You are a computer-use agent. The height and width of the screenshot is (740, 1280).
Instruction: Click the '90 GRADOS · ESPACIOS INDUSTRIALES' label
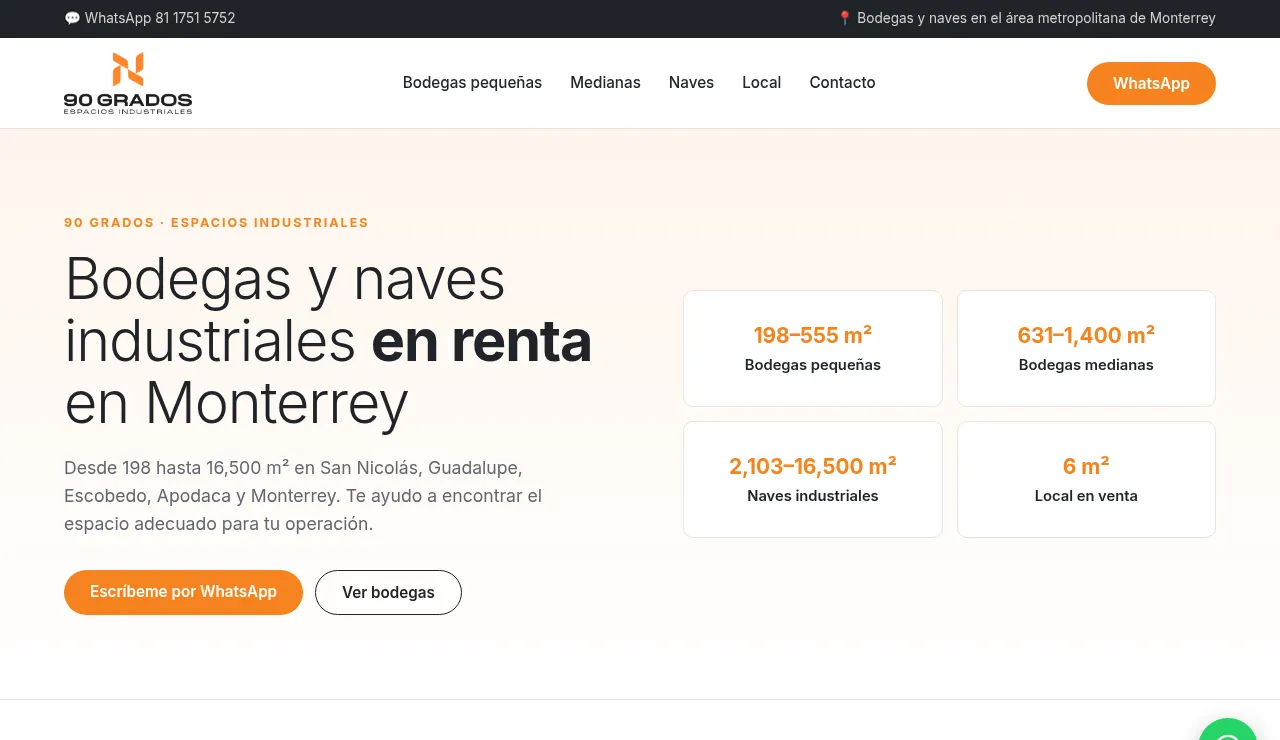216,223
